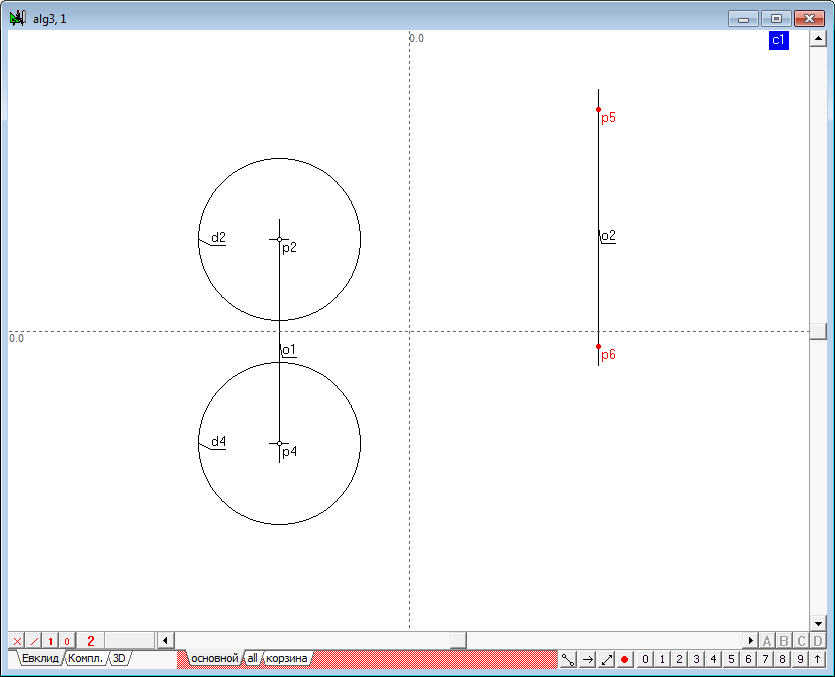Select the diagonal double-arrow tool

(607, 659)
